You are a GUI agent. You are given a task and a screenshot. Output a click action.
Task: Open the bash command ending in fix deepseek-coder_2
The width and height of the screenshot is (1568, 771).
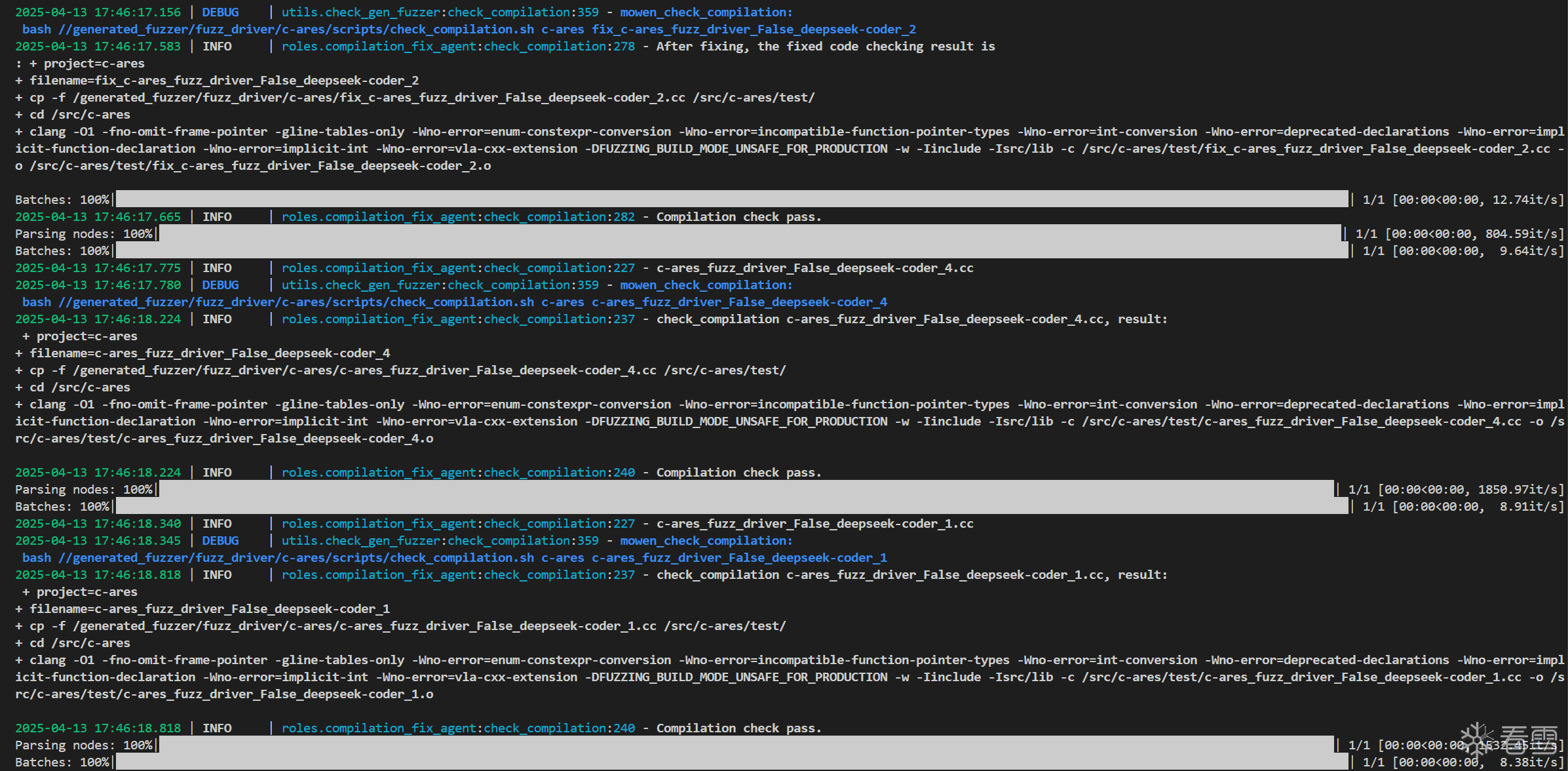(468, 30)
